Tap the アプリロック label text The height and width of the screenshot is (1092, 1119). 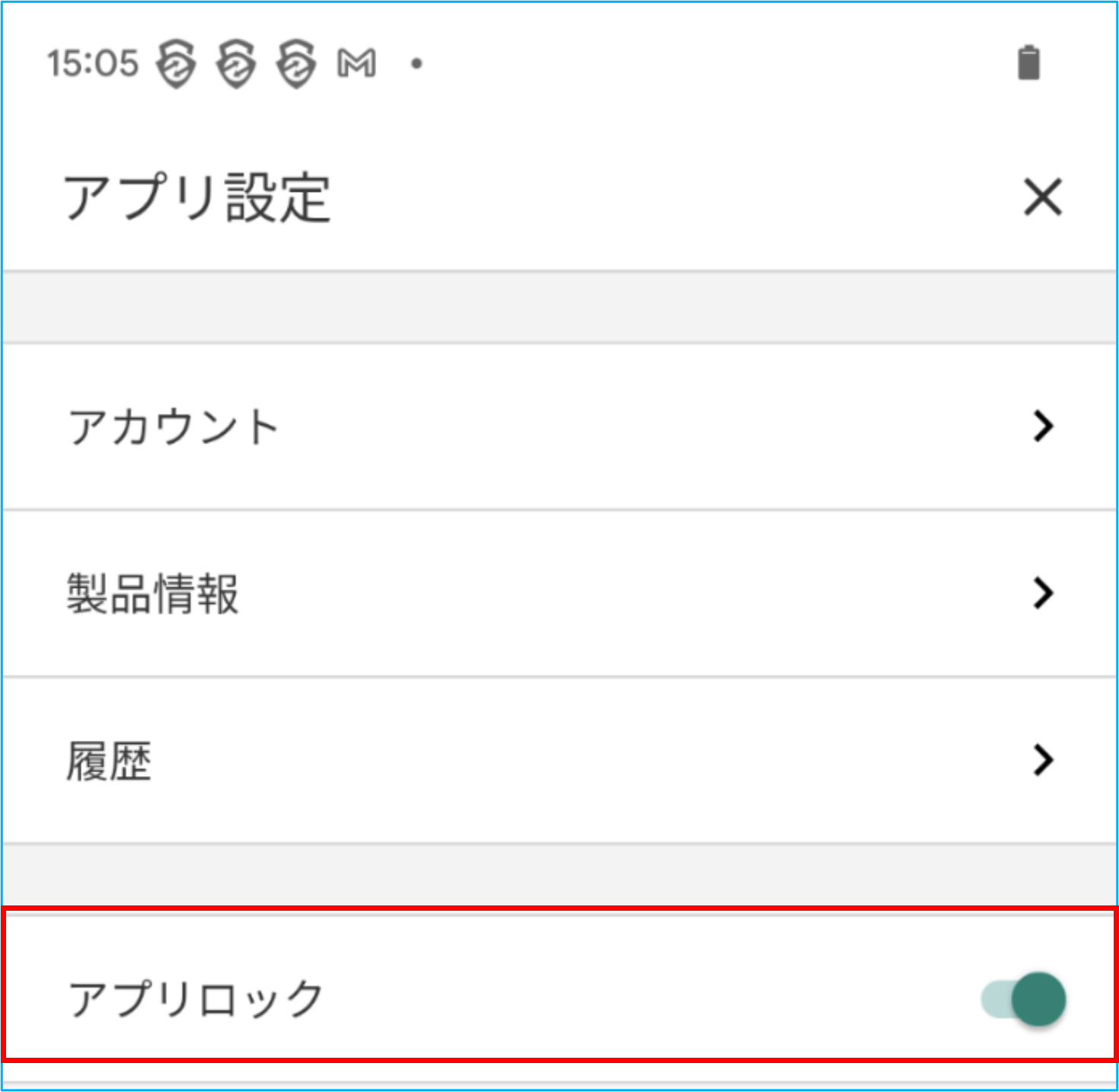point(196,999)
